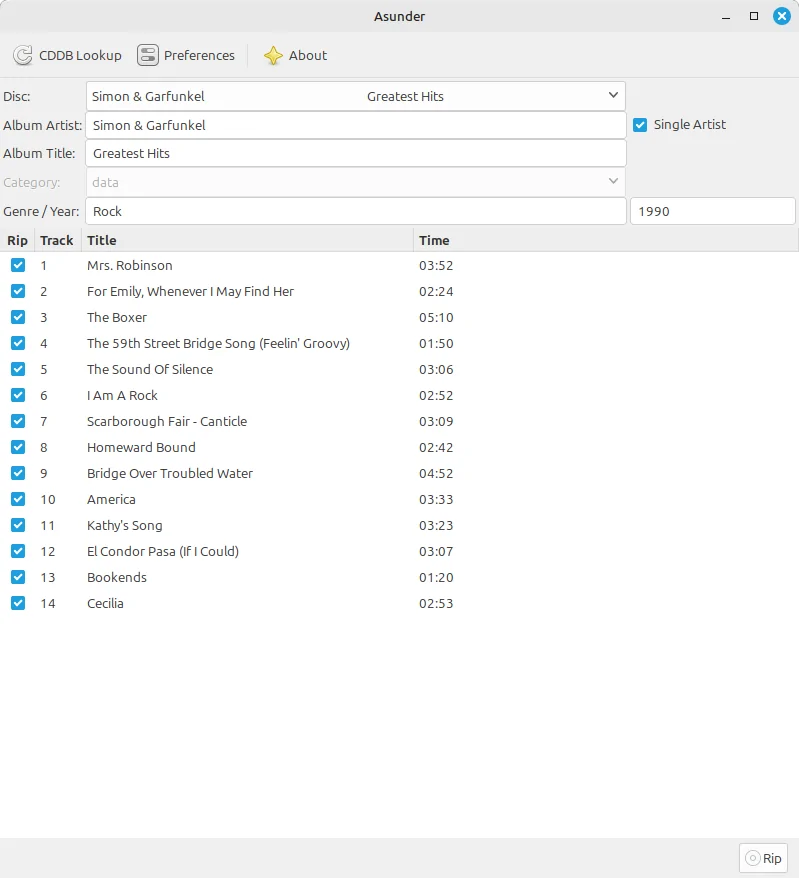Uncheck rip for Mrs. Robinson
The width and height of the screenshot is (799, 878).
(18, 265)
